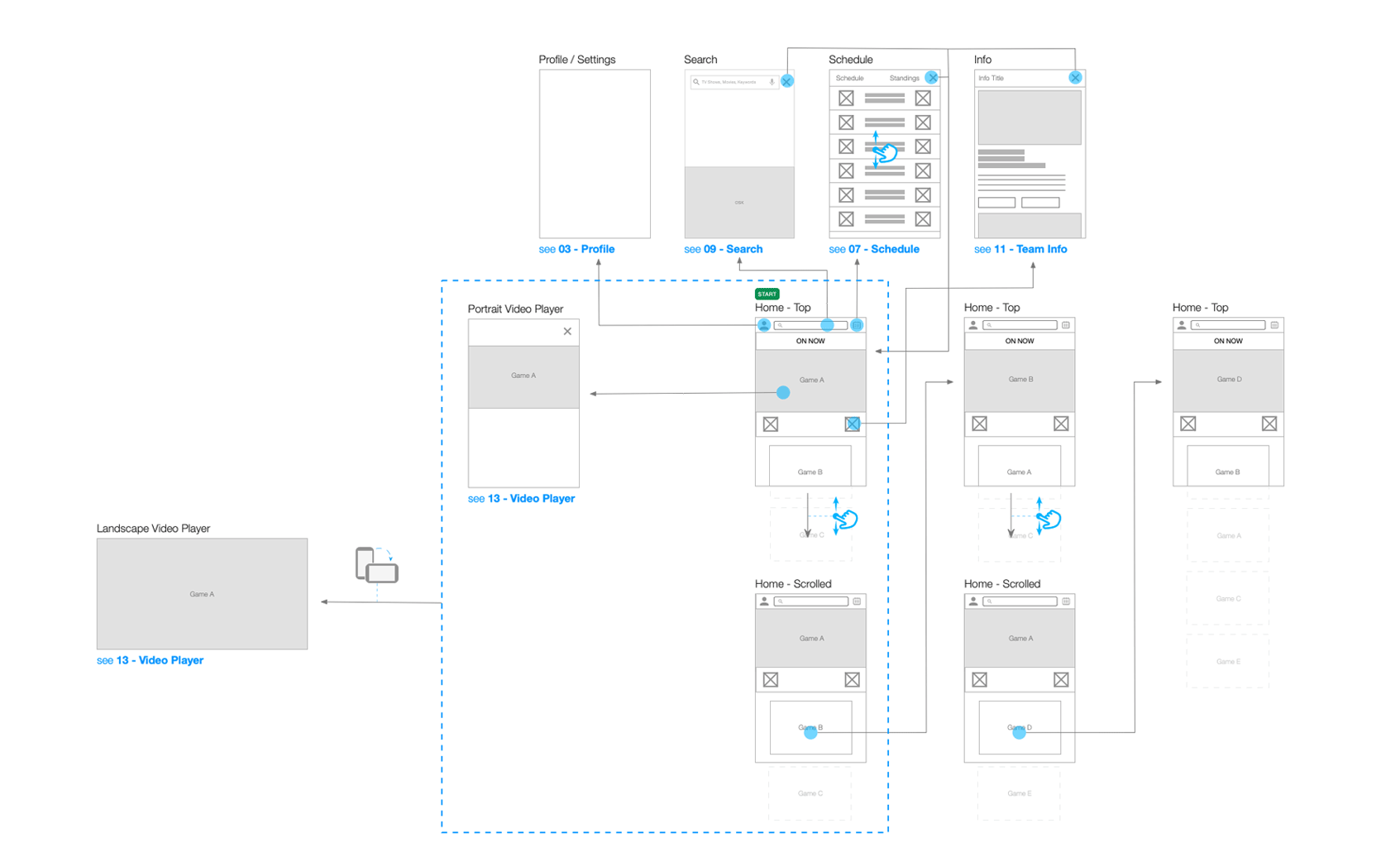Click the calendar icon on the Game D Home-Top screen
1400x867 pixels.
[x=1274, y=325]
